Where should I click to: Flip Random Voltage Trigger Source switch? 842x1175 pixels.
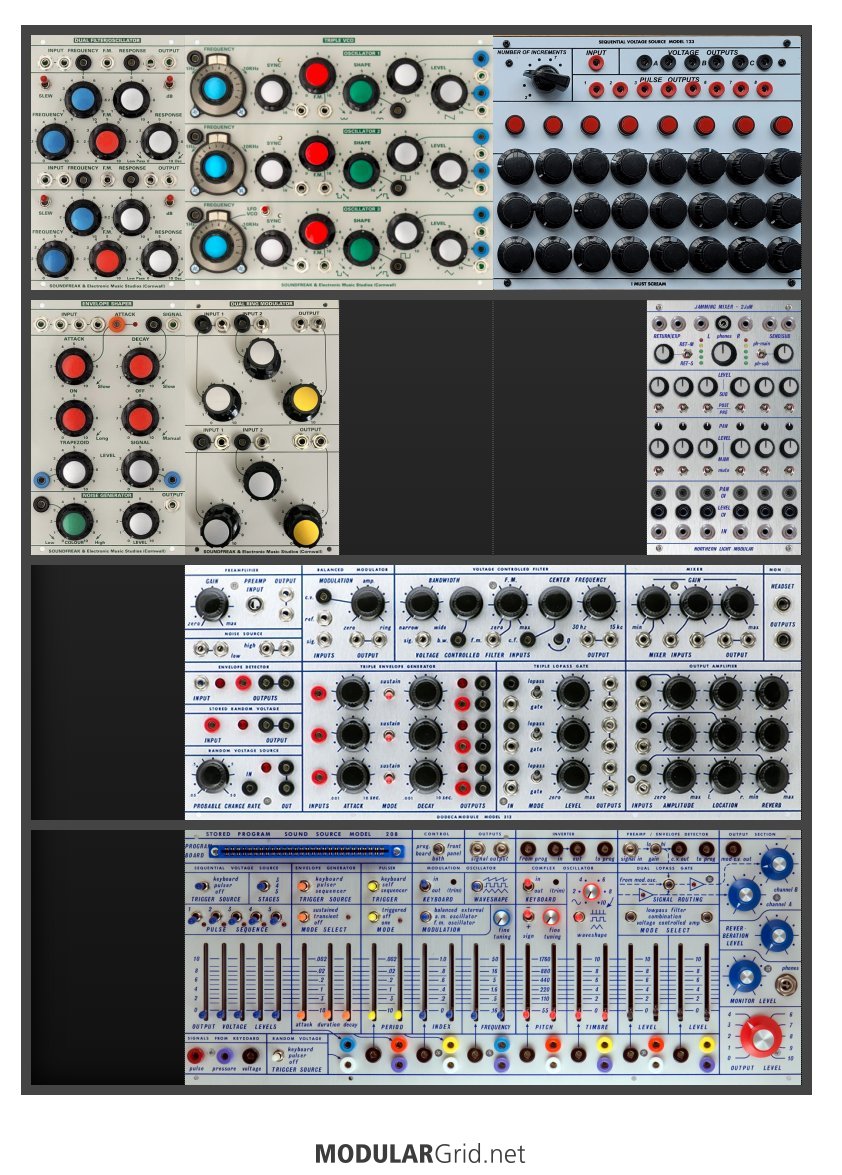click(x=279, y=1056)
